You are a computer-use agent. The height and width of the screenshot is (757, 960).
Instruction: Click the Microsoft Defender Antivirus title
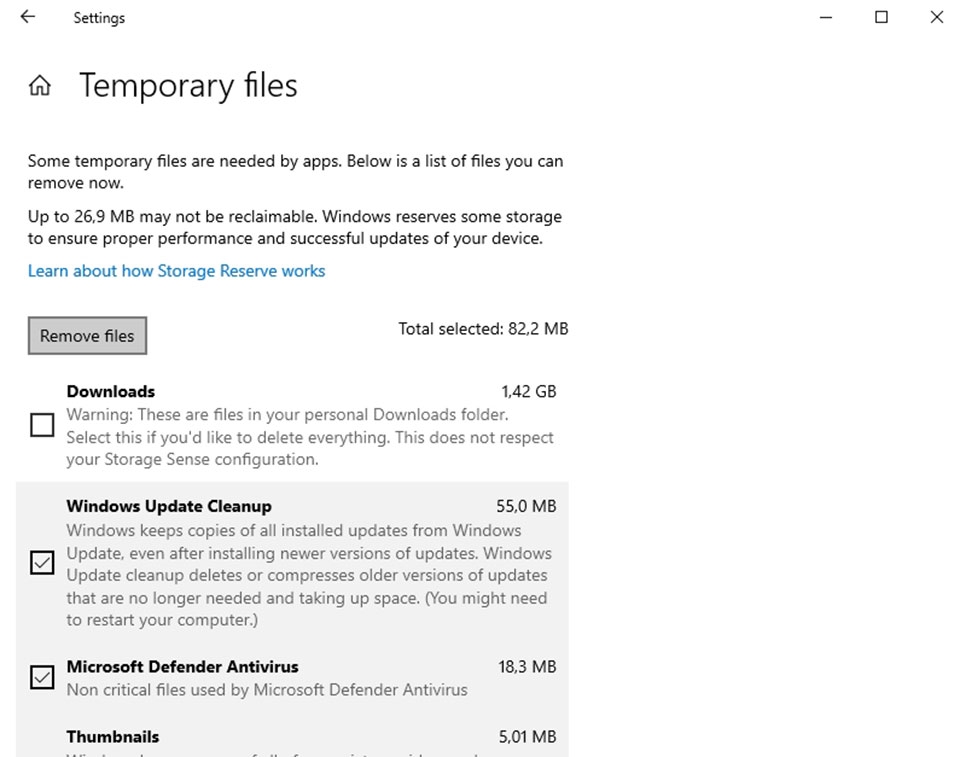(x=182, y=667)
